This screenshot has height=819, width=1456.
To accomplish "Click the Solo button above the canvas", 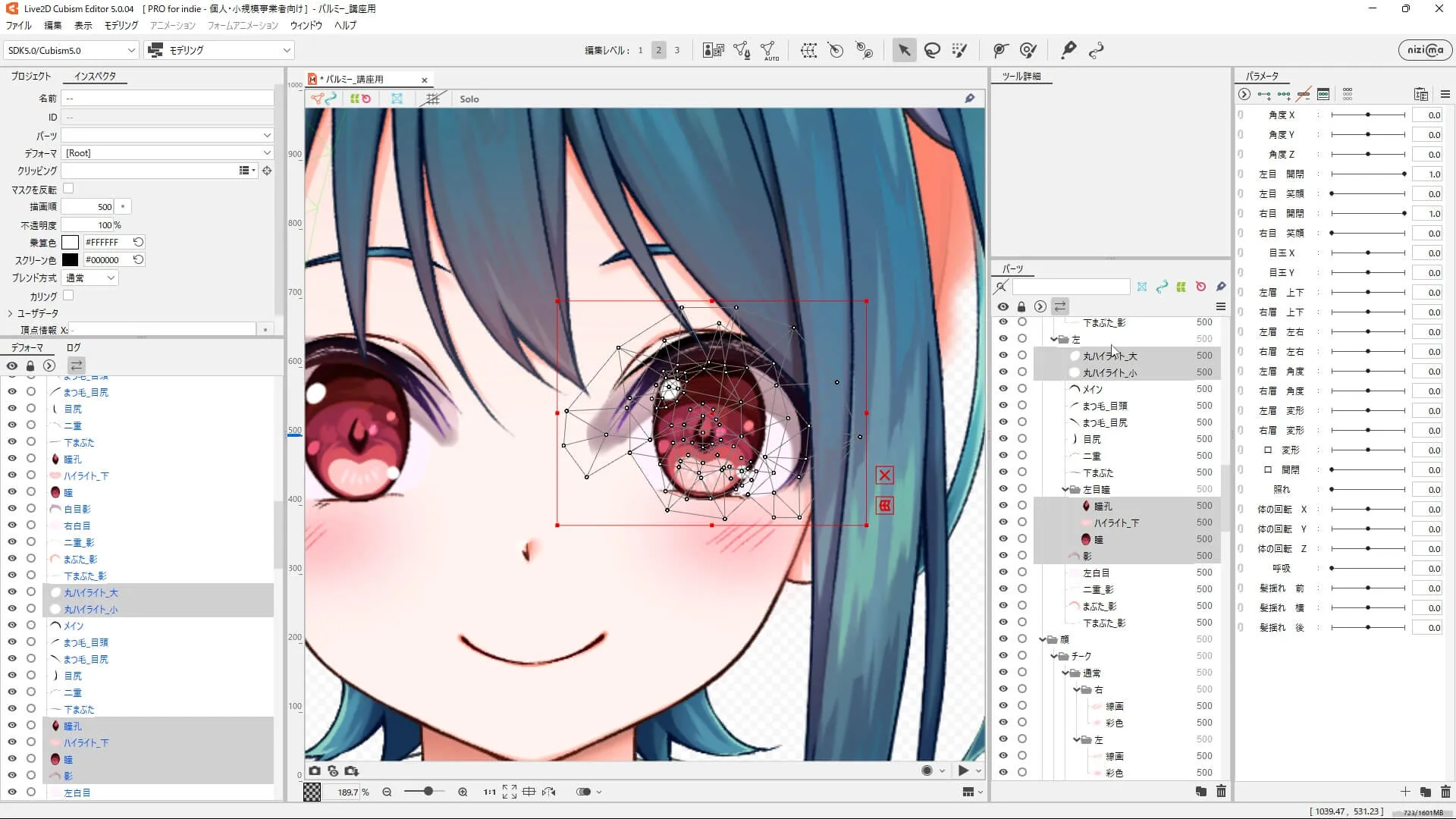I will coord(469,99).
